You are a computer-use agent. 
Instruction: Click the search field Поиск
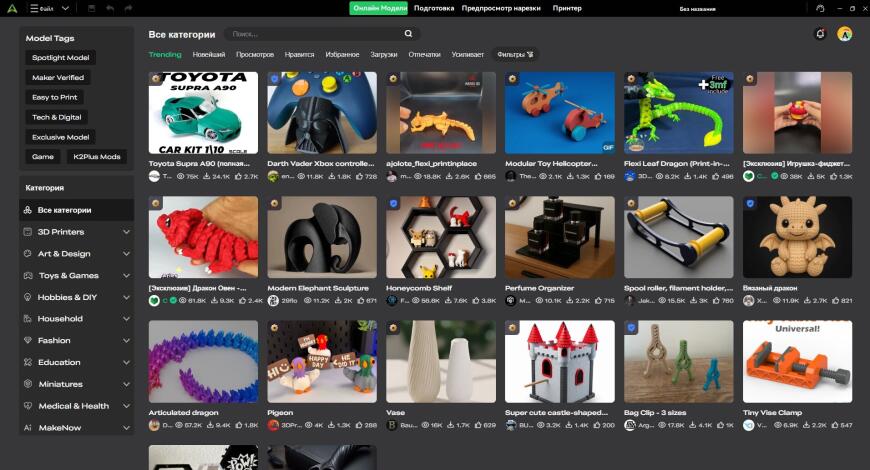[316, 34]
